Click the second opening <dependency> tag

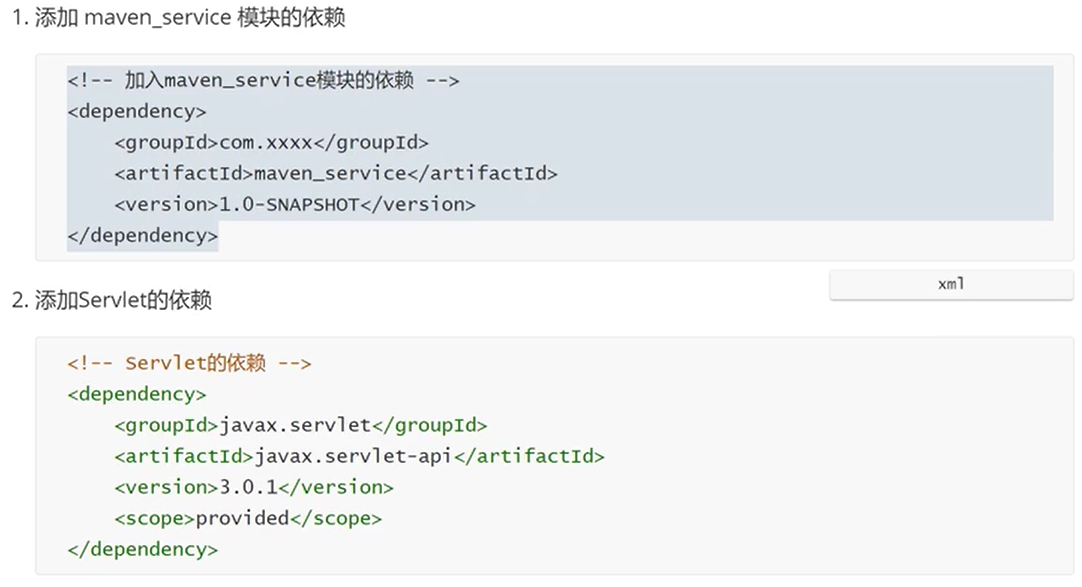137,395
